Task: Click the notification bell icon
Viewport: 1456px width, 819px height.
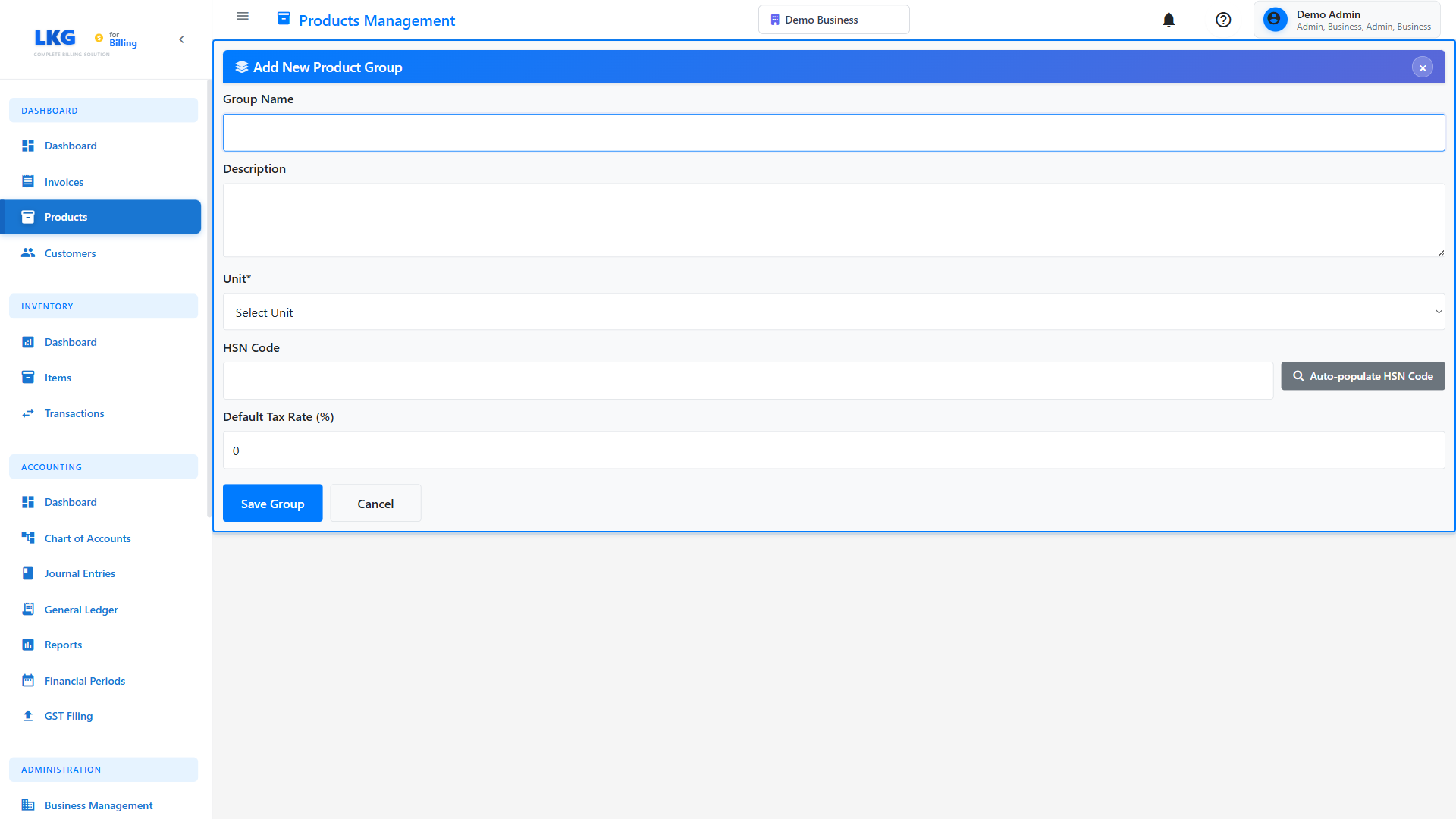Action: point(1169,20)
